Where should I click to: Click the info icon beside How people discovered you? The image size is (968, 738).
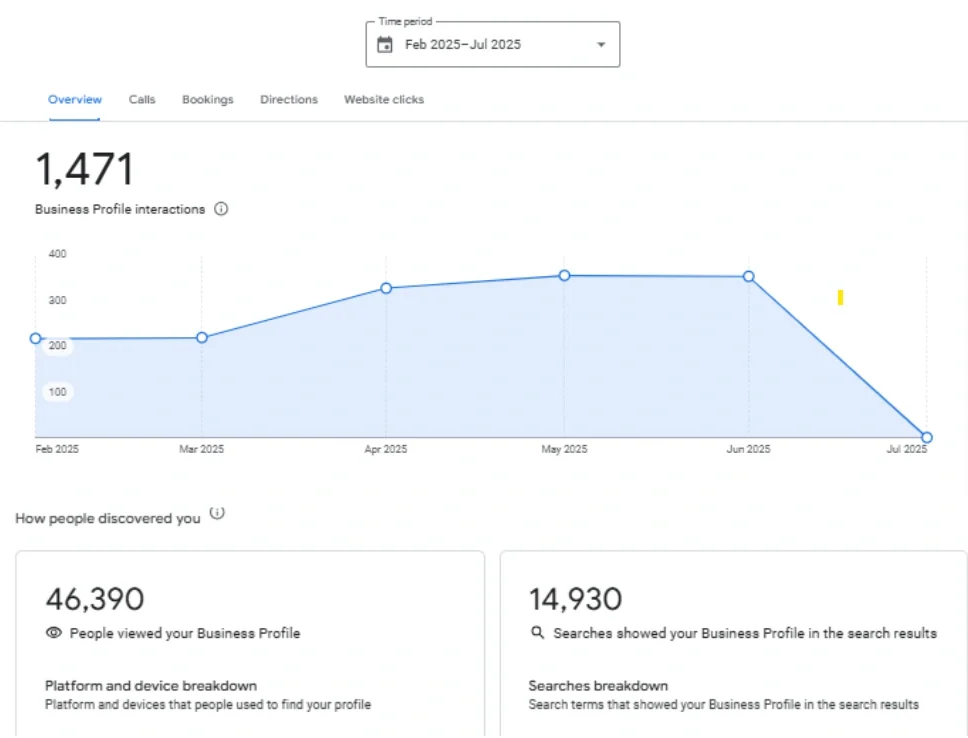pyautogui.click(x=218, y=512)
